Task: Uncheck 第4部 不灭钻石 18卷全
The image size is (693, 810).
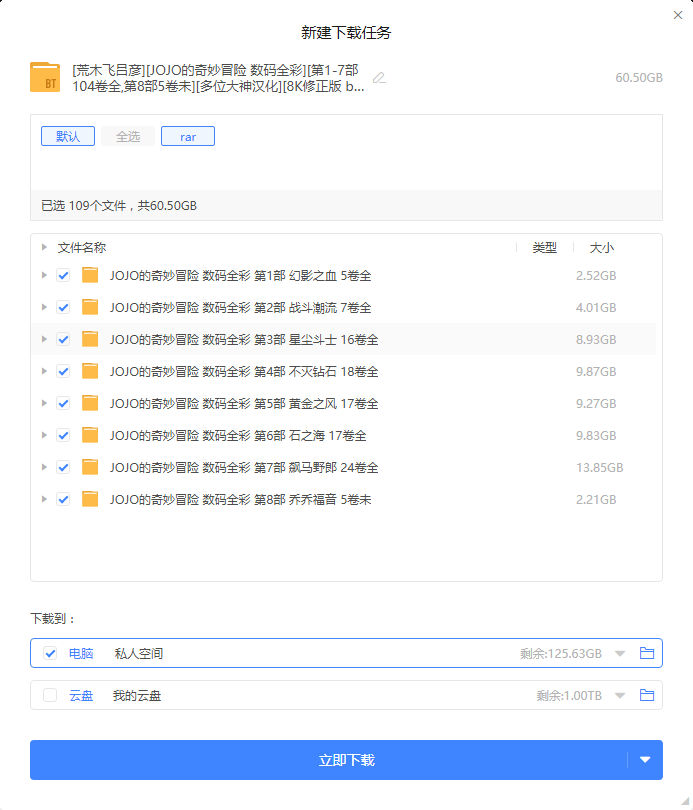Action: point(64,371)
